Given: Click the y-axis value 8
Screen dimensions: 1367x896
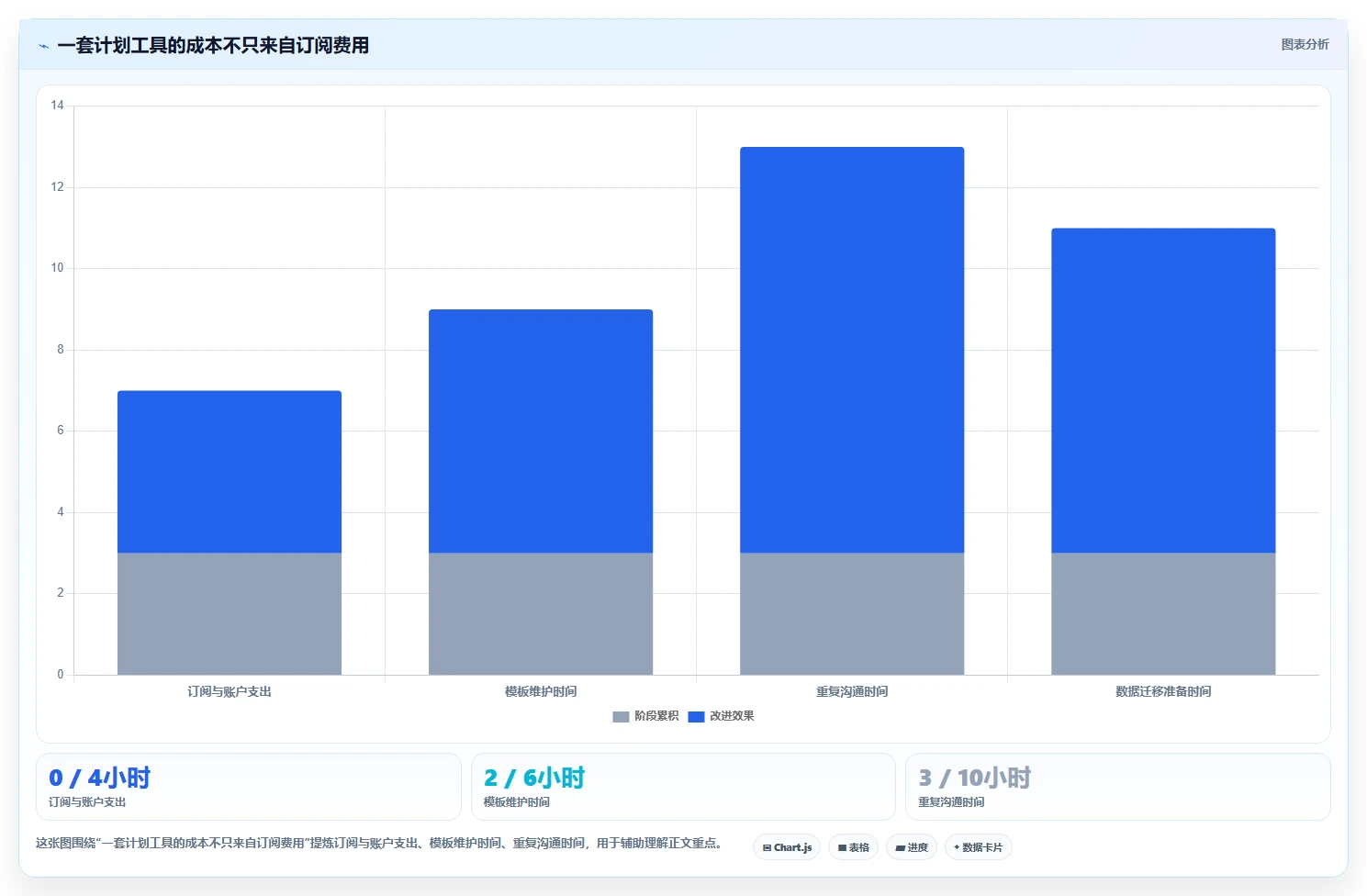Looking at the screenshot, I should [61, 350].
